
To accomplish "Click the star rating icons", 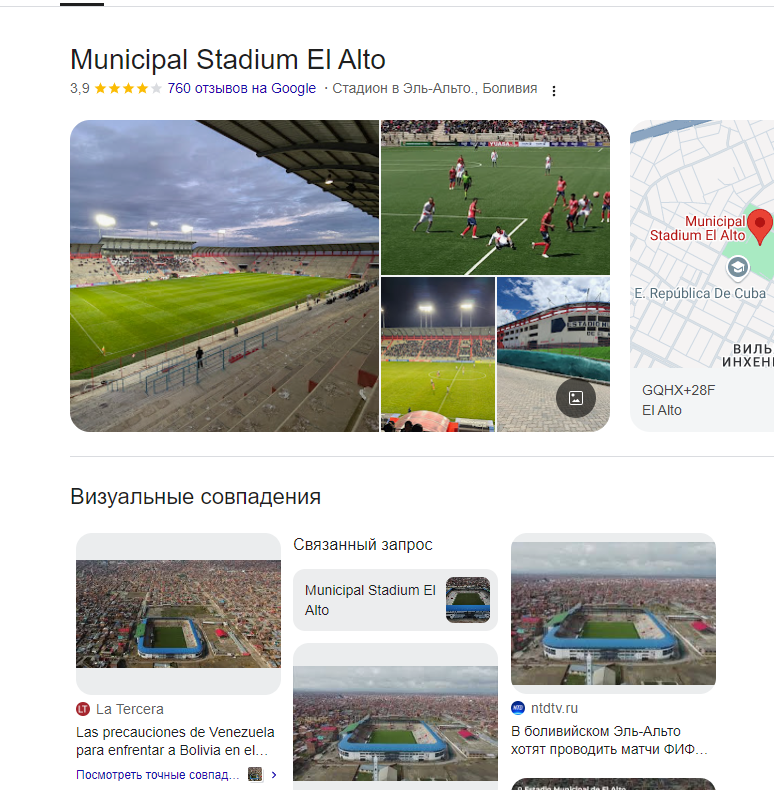I will tap(128, 89).
